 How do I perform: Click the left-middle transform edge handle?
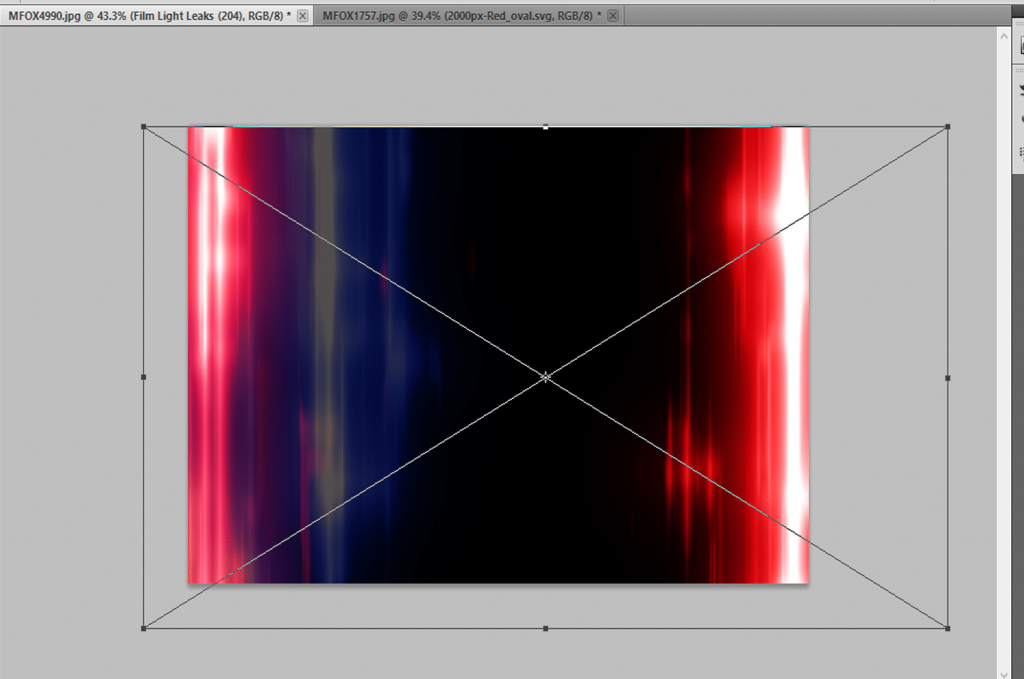click(144, 377)
